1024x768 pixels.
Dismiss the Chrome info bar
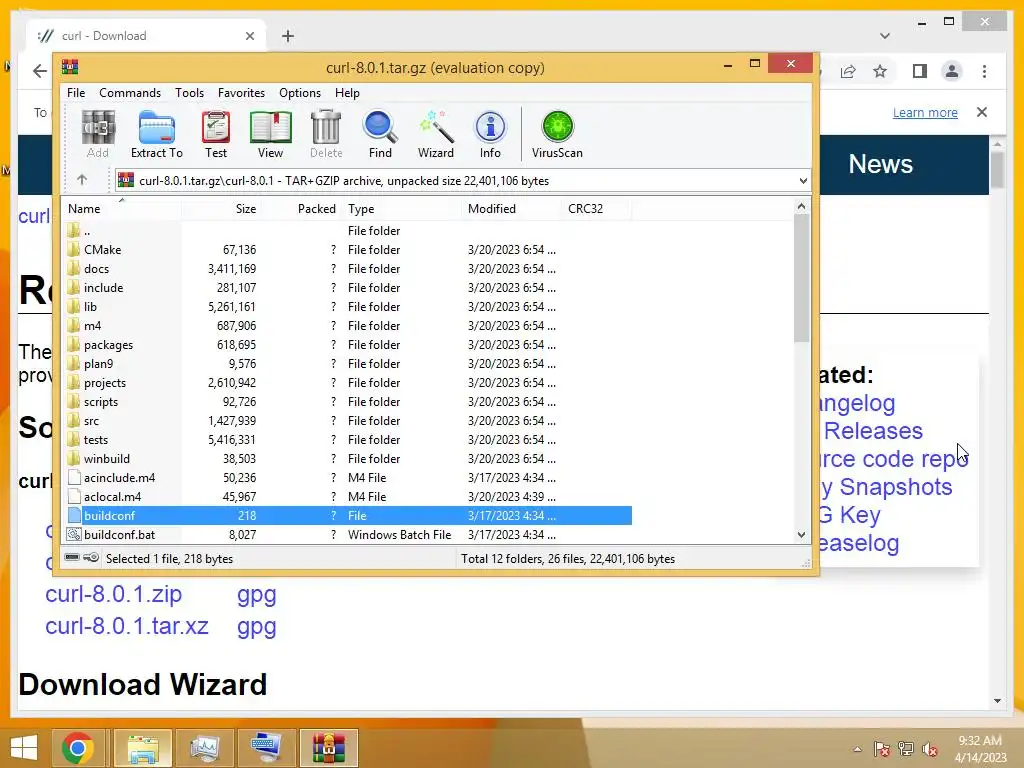[x=982, y=112]
